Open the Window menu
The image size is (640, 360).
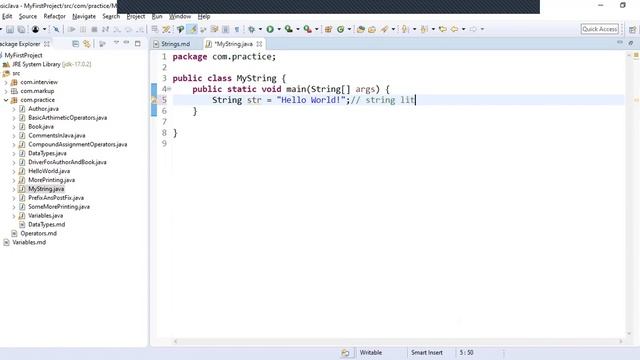click(x=180, y=16)
